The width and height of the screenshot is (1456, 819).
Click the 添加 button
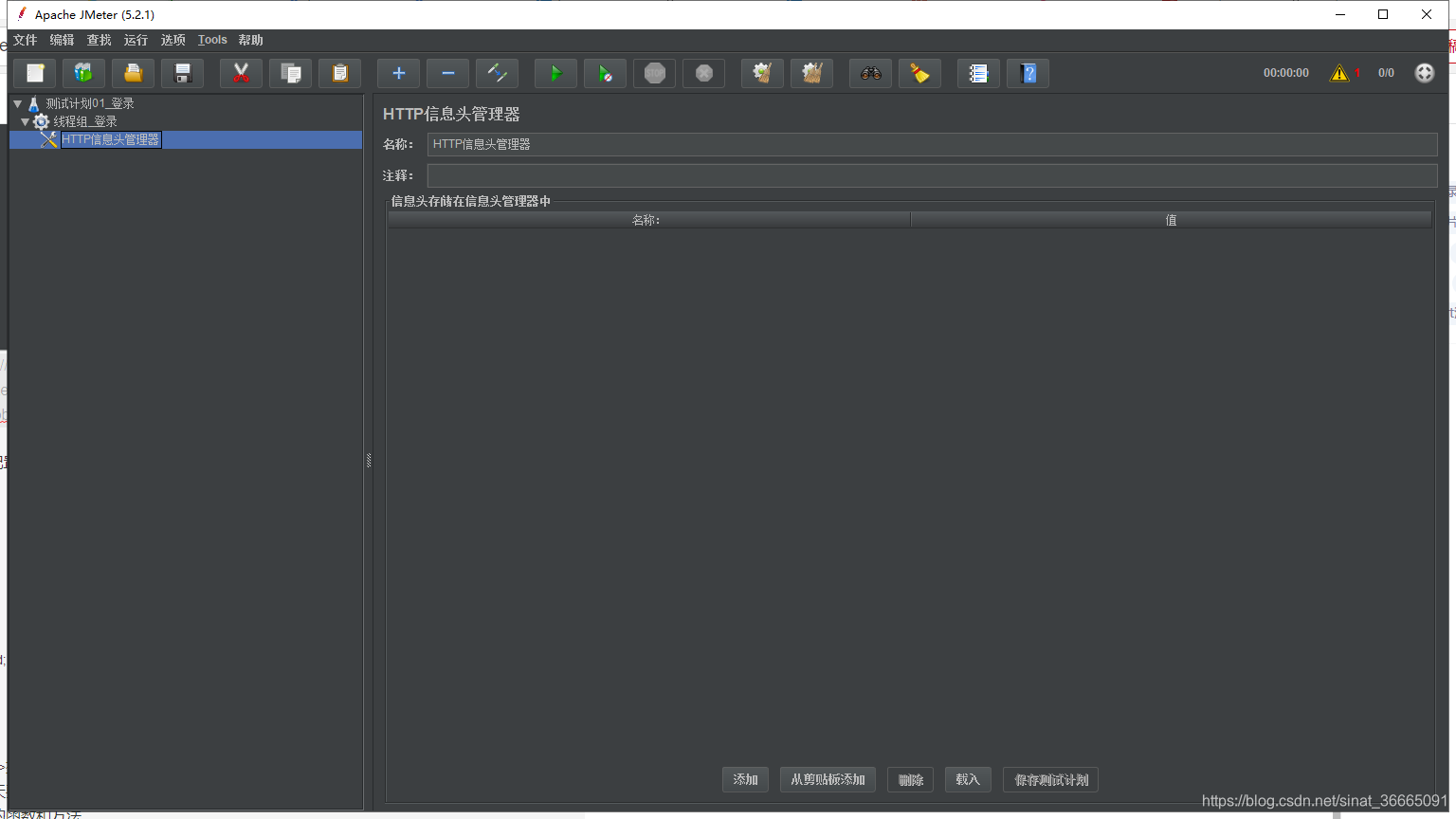point(745,779)
